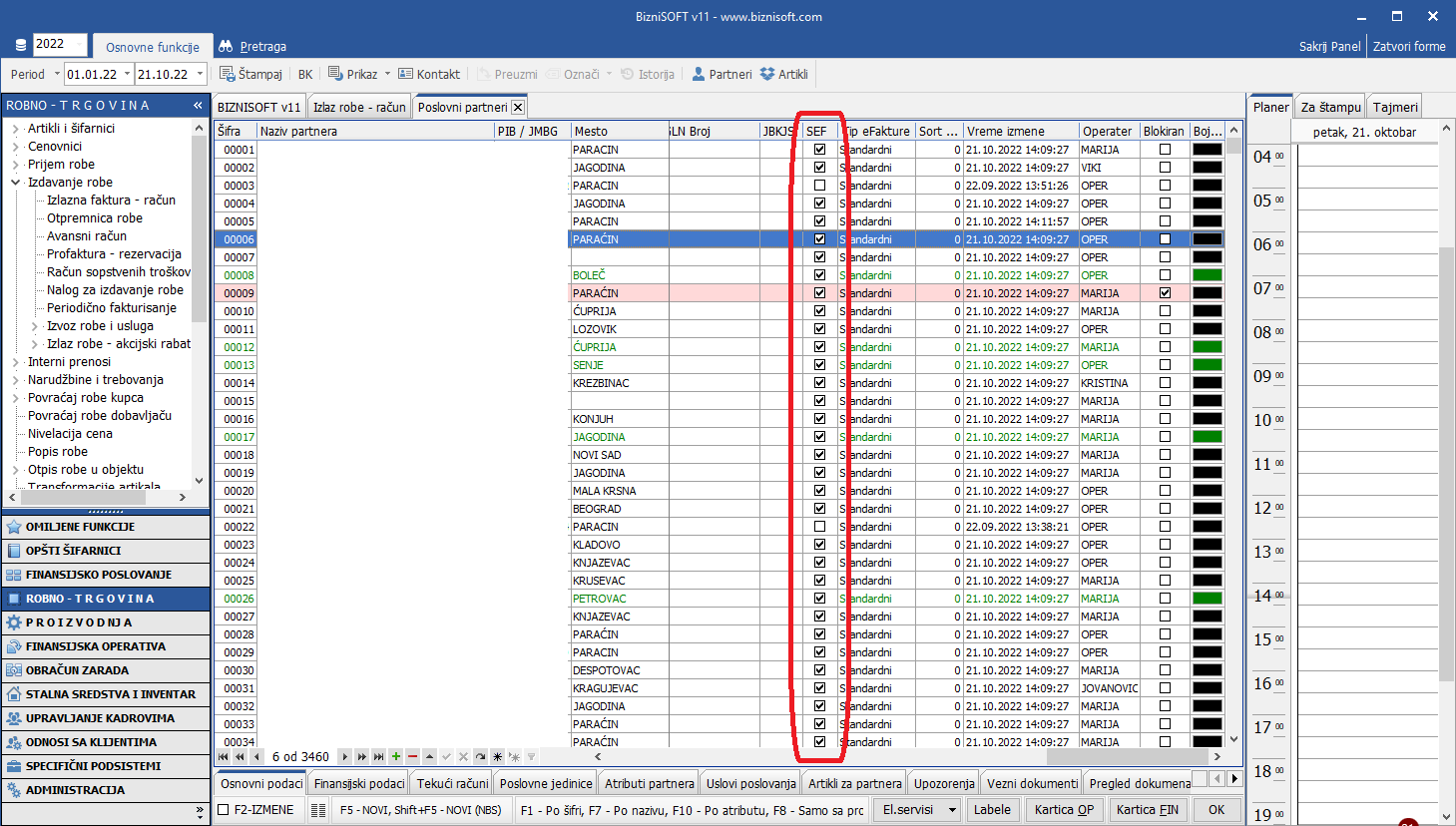
Task: Delete the record with the red minus
Action: [412, 756]
